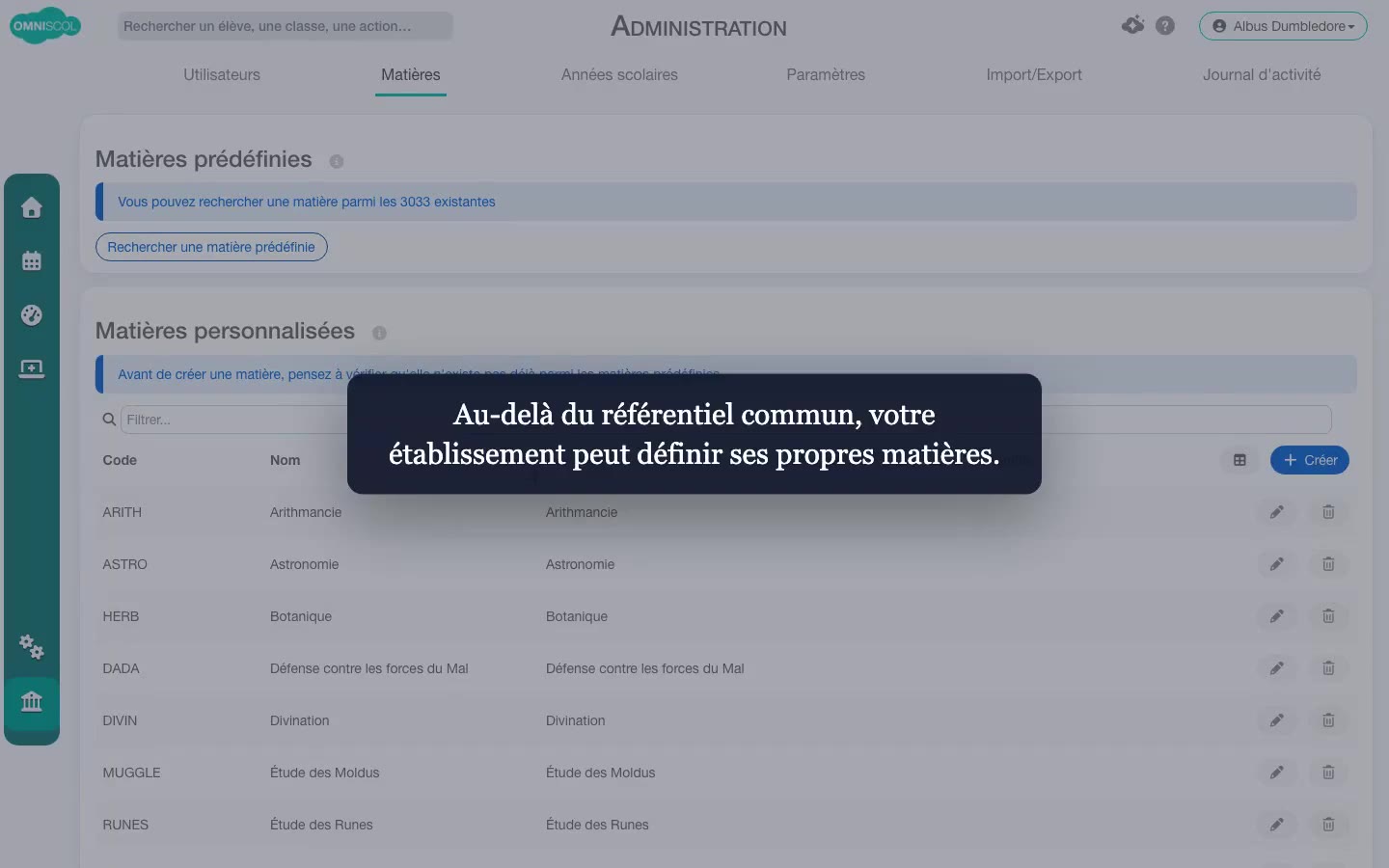This screenshot has width=1389, height=868.
Task: Click the ARITH code cell
Action: pos(123,512)
